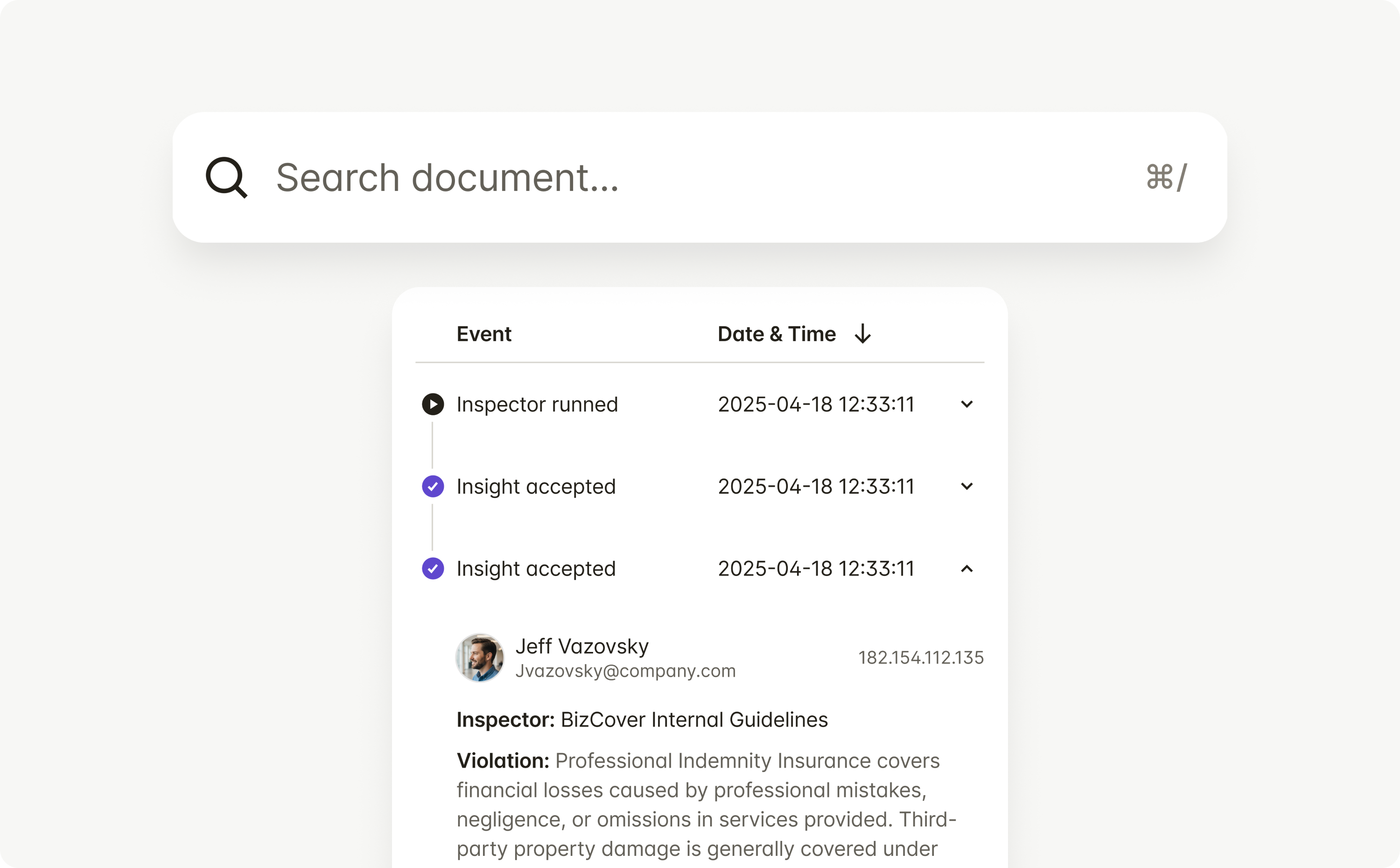Collapse the expanded Insight accepted row
The width and height of the screenshot is (1400, 868).
(966, 568)
